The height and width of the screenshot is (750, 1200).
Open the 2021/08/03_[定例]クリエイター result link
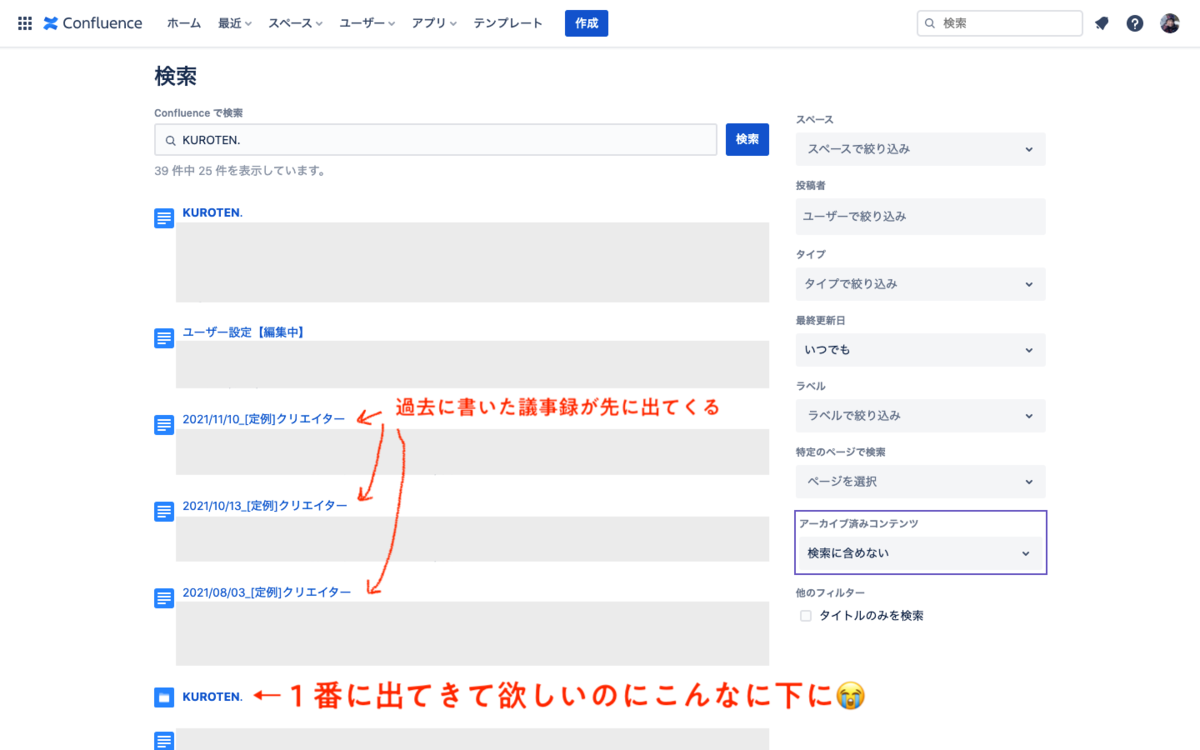[267, 592]
